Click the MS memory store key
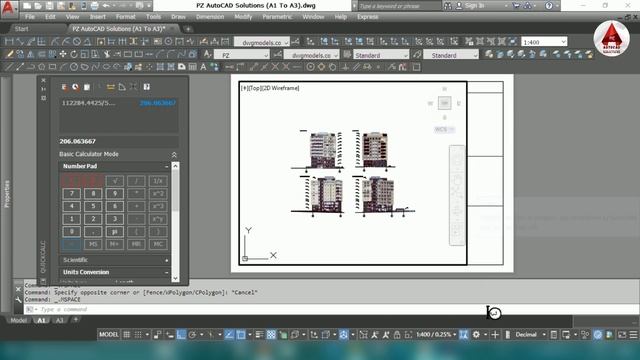Image resolution: width=640 pixels, height=360 pixels. tap(93, 244)
